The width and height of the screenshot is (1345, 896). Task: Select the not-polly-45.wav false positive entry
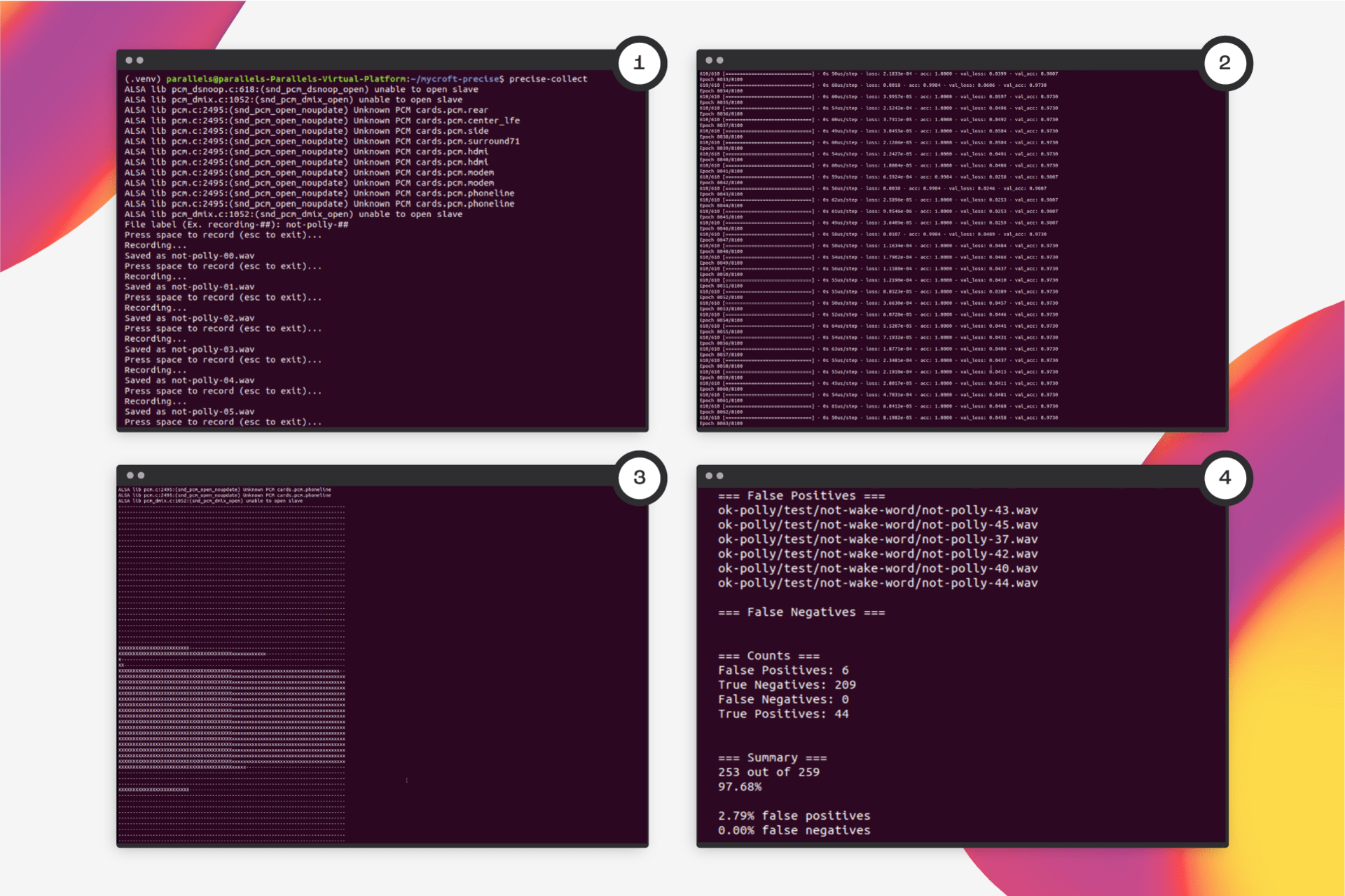(878, 525)
